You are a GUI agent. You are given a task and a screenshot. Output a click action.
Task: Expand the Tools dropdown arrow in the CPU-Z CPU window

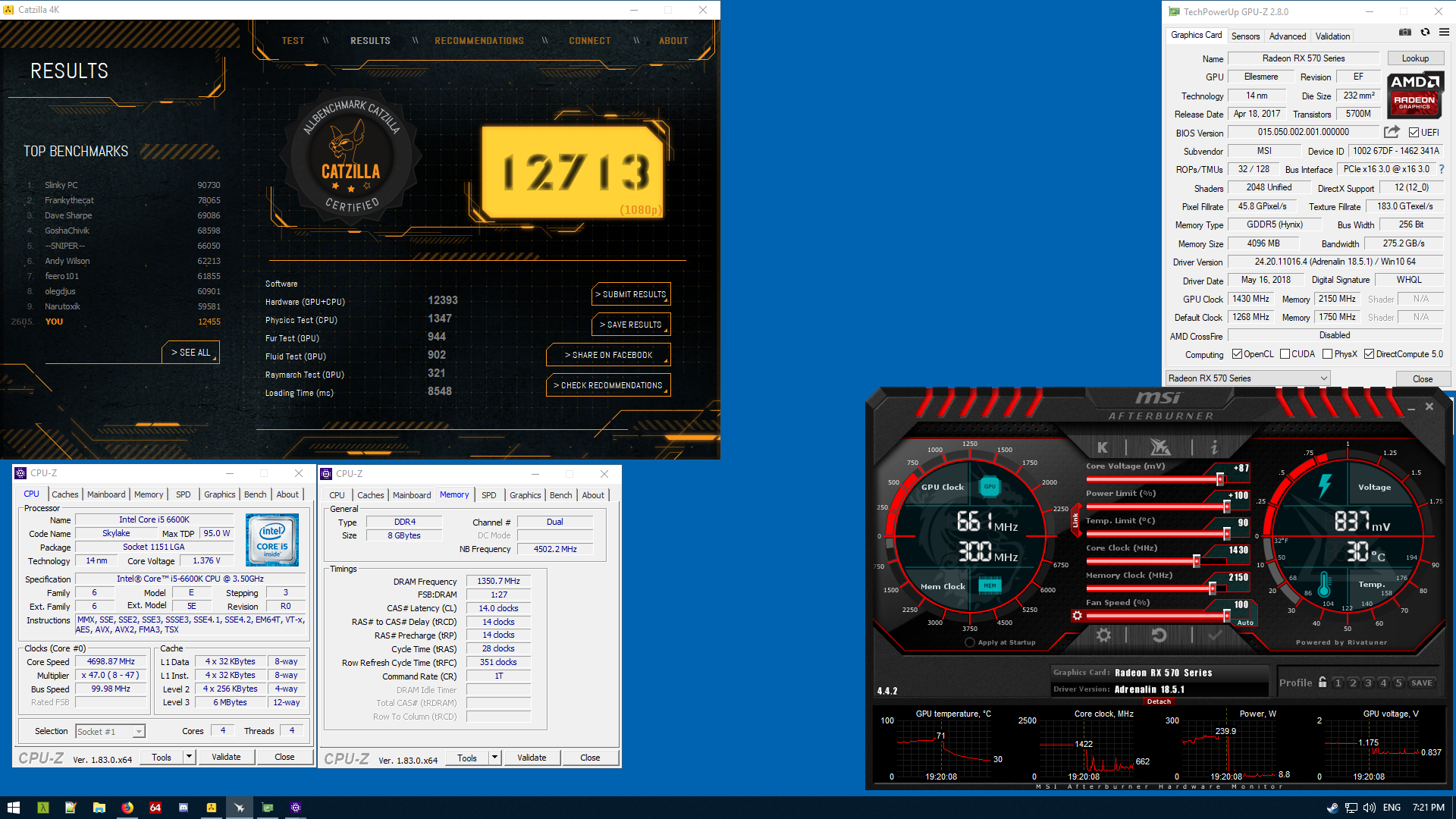pyautogui.click(x=189, y=756)
